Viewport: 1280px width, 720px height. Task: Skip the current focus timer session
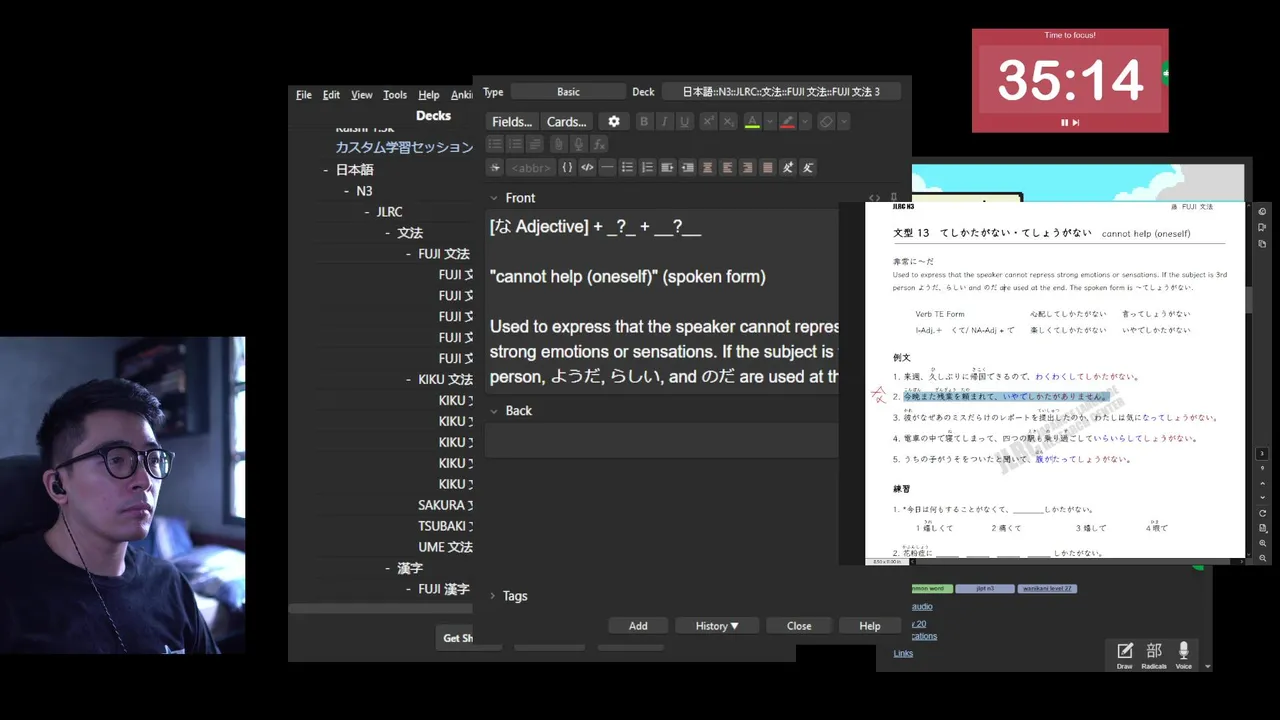(1076, 122)
